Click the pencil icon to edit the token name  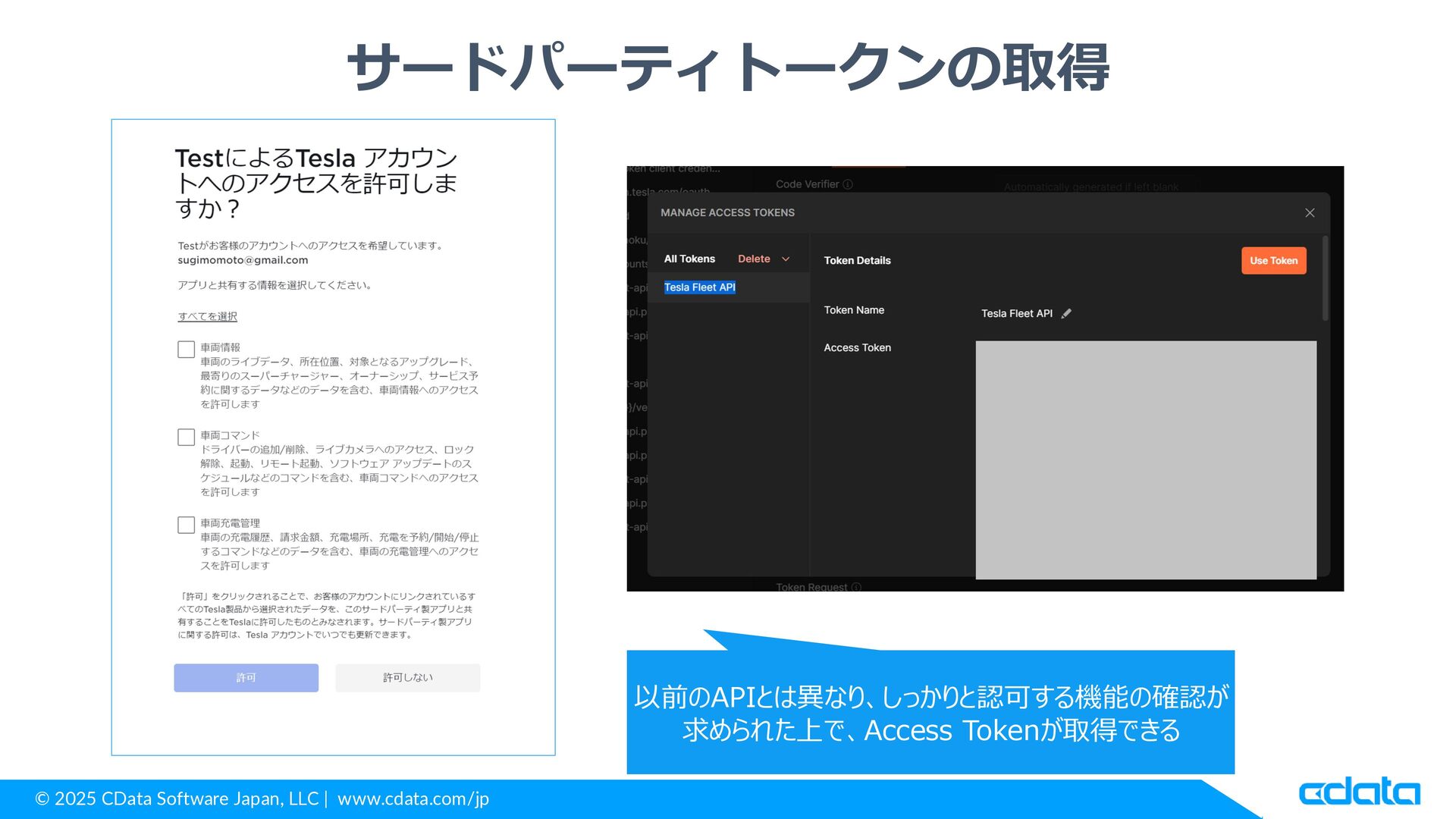tap(1066, 313)
